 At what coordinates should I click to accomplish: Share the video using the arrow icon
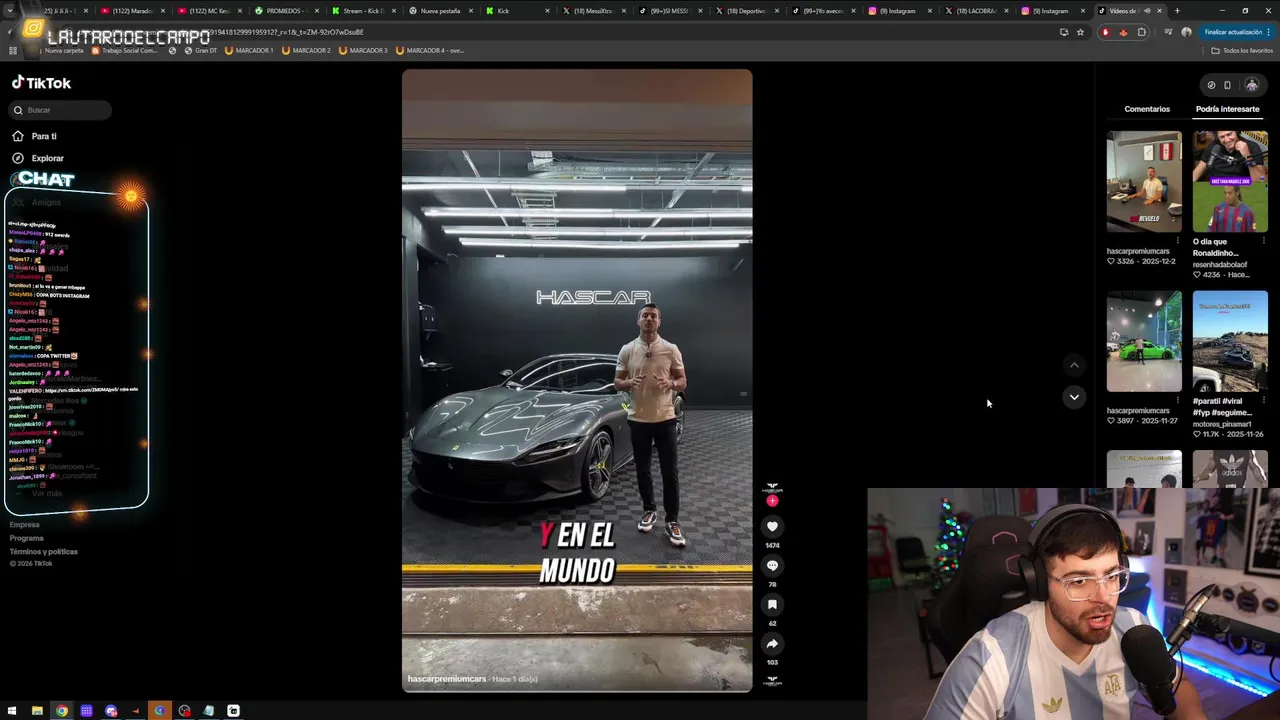click(772, 643)
